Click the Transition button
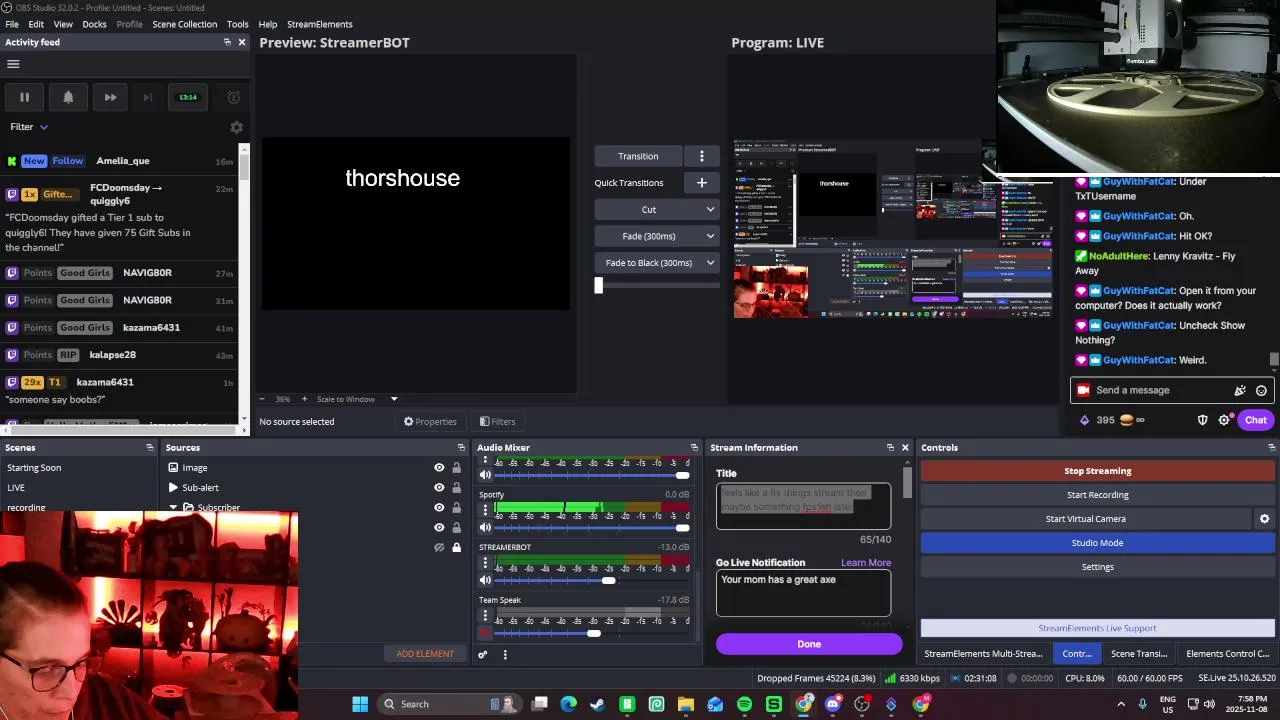The image size is (1280, 720). coord(638,156)
